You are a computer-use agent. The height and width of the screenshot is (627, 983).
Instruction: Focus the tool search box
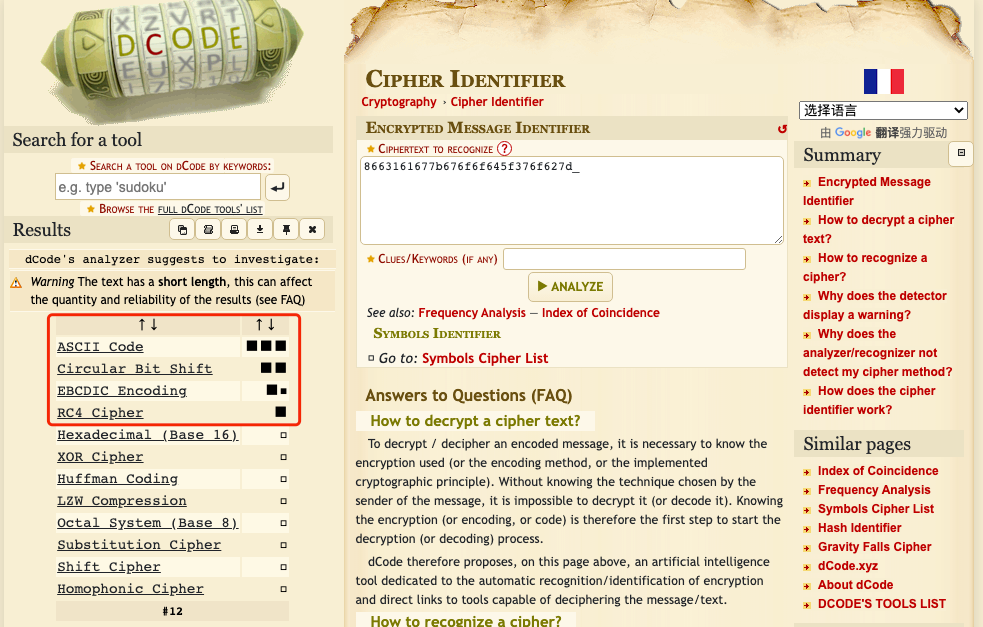(158, 187)
